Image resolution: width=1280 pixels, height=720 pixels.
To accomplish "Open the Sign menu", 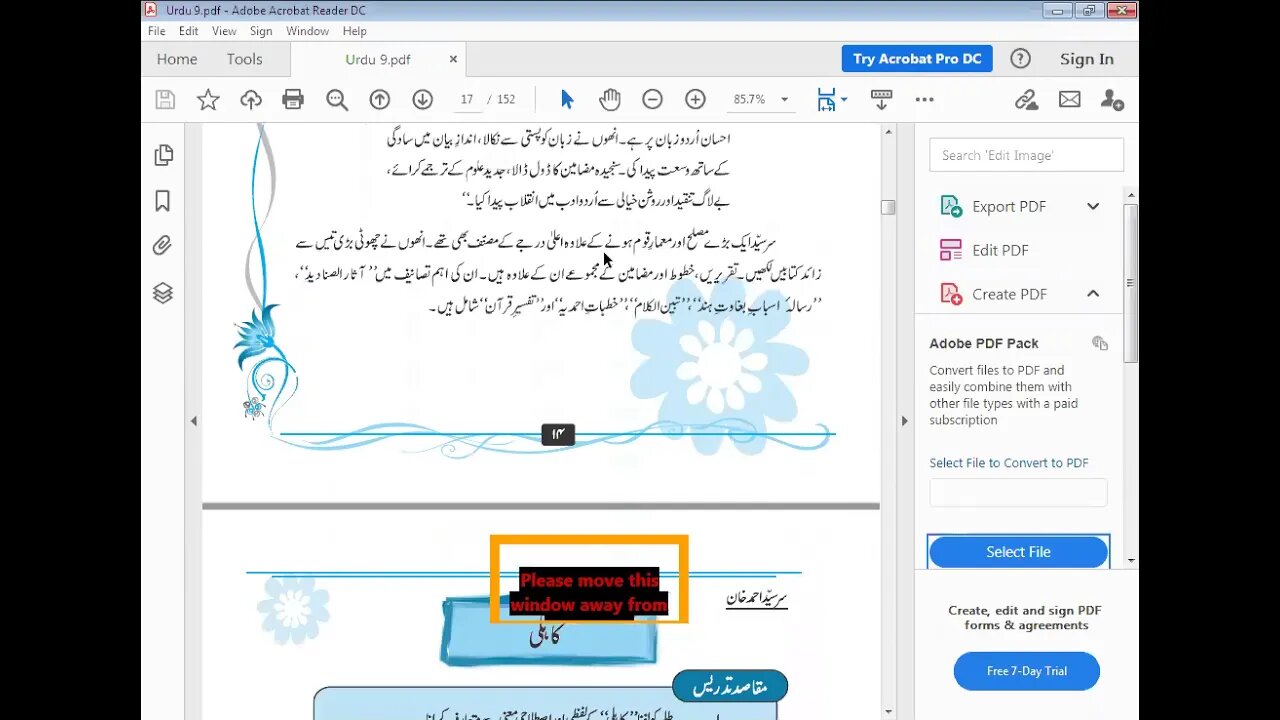I will (x=261, y=31).
